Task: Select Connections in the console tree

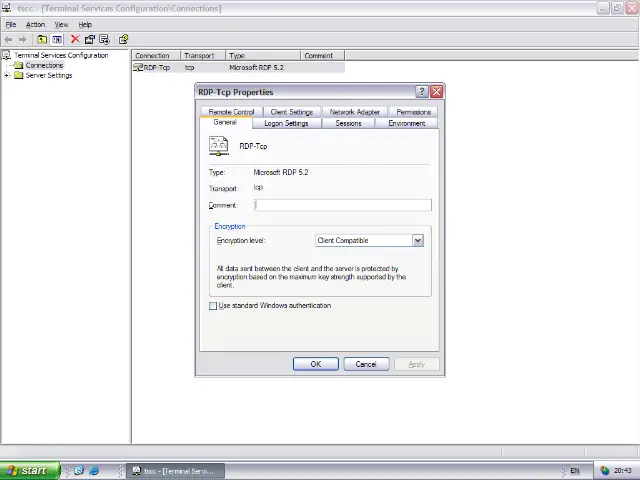Action: [44, 65]
